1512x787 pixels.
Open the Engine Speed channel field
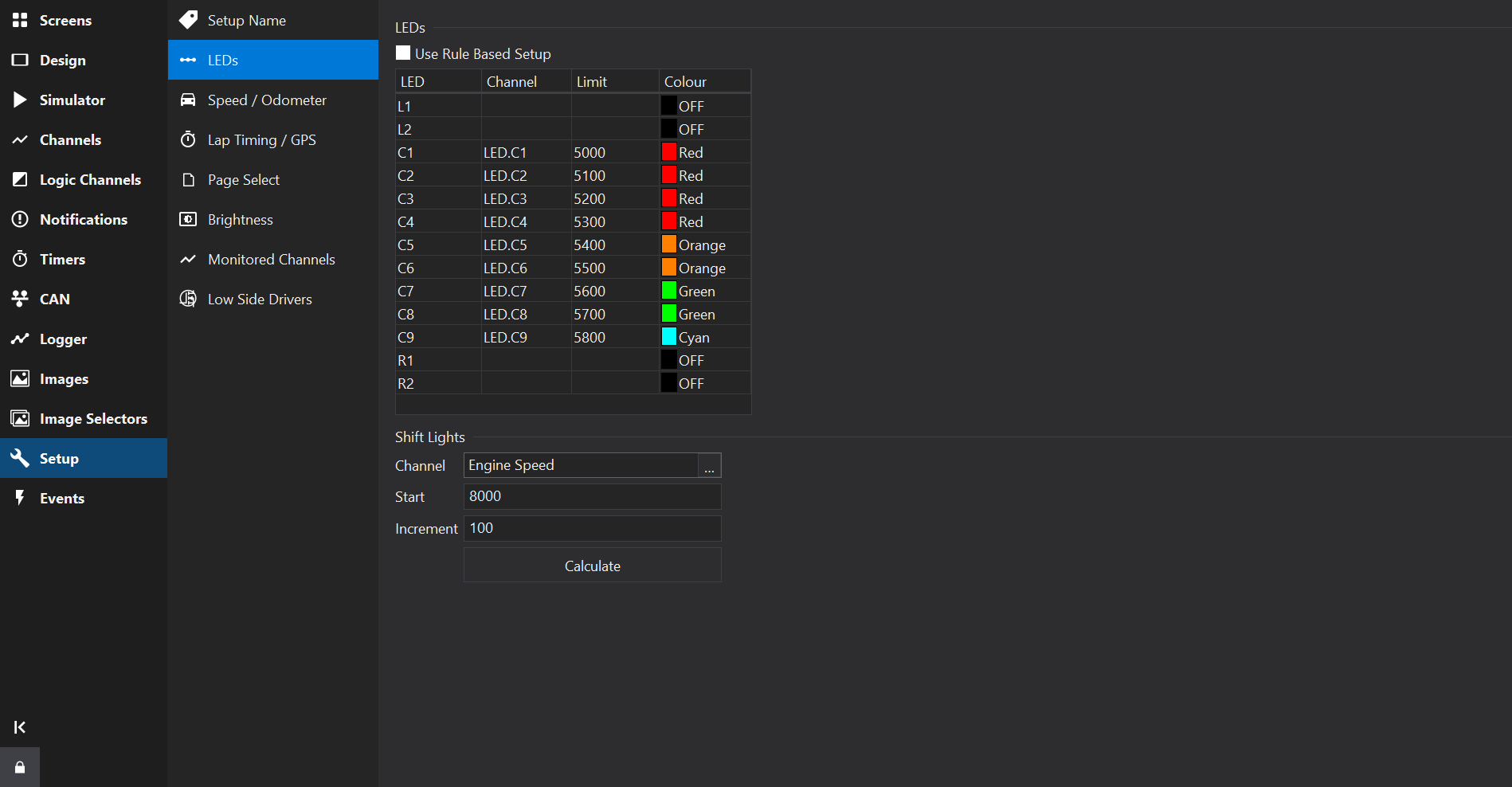pyautogui.click(x=580, y=465)
